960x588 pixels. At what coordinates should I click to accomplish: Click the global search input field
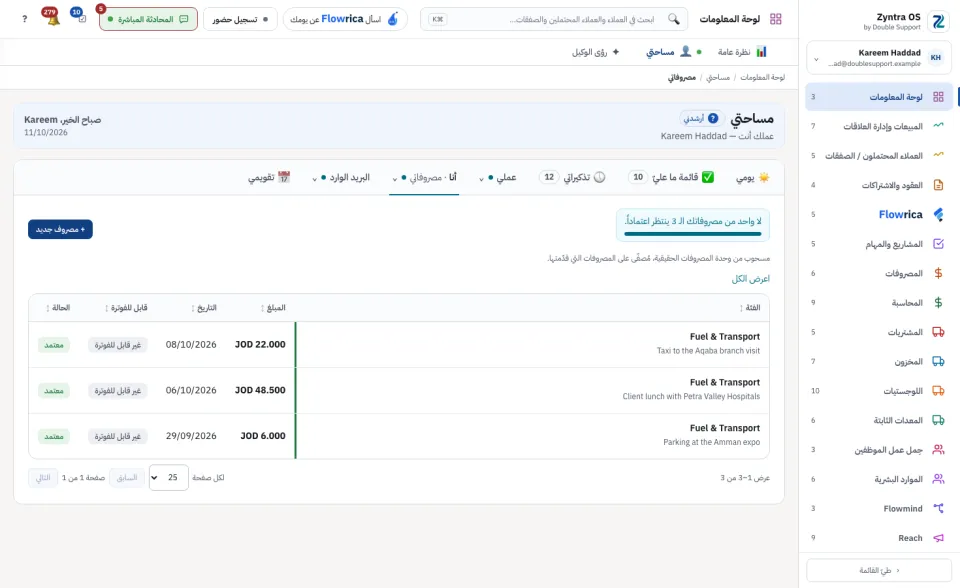click(554, 19)
